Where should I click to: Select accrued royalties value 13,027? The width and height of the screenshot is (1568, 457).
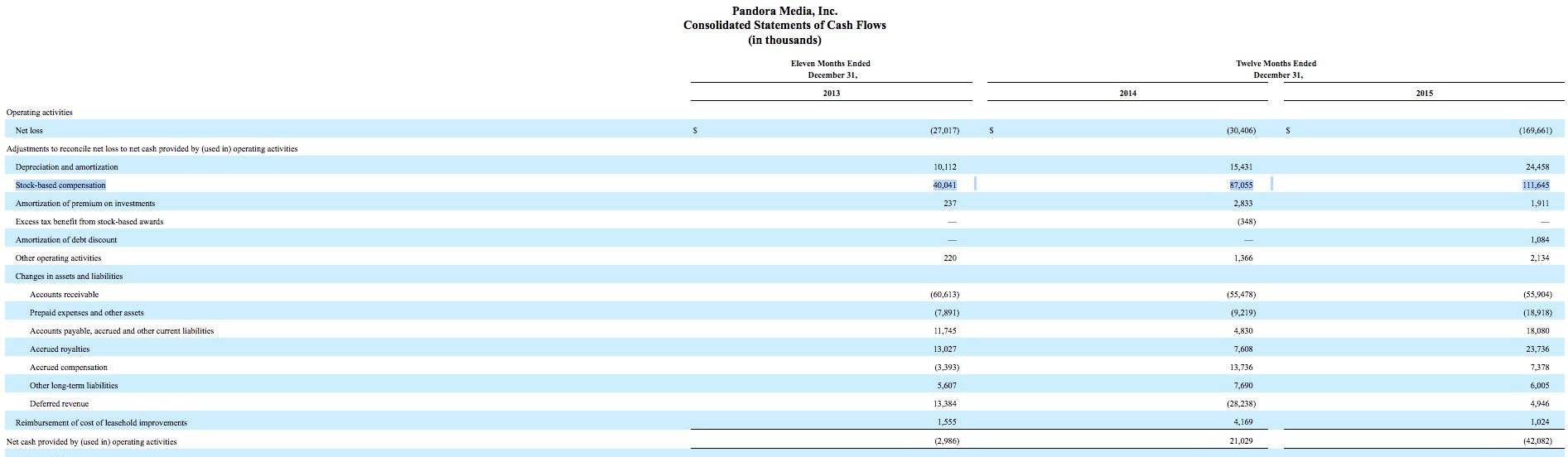tap(944, 349)
